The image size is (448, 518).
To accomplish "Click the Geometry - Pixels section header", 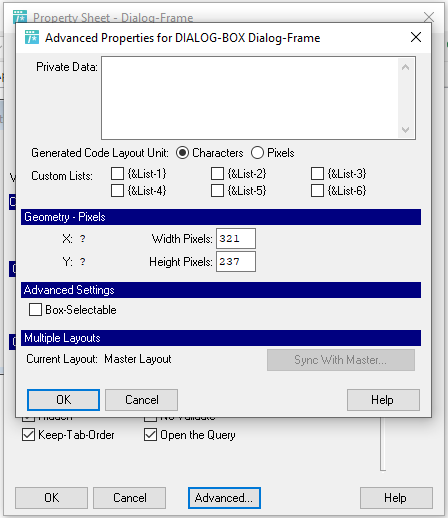I will (x=221, y=217).
